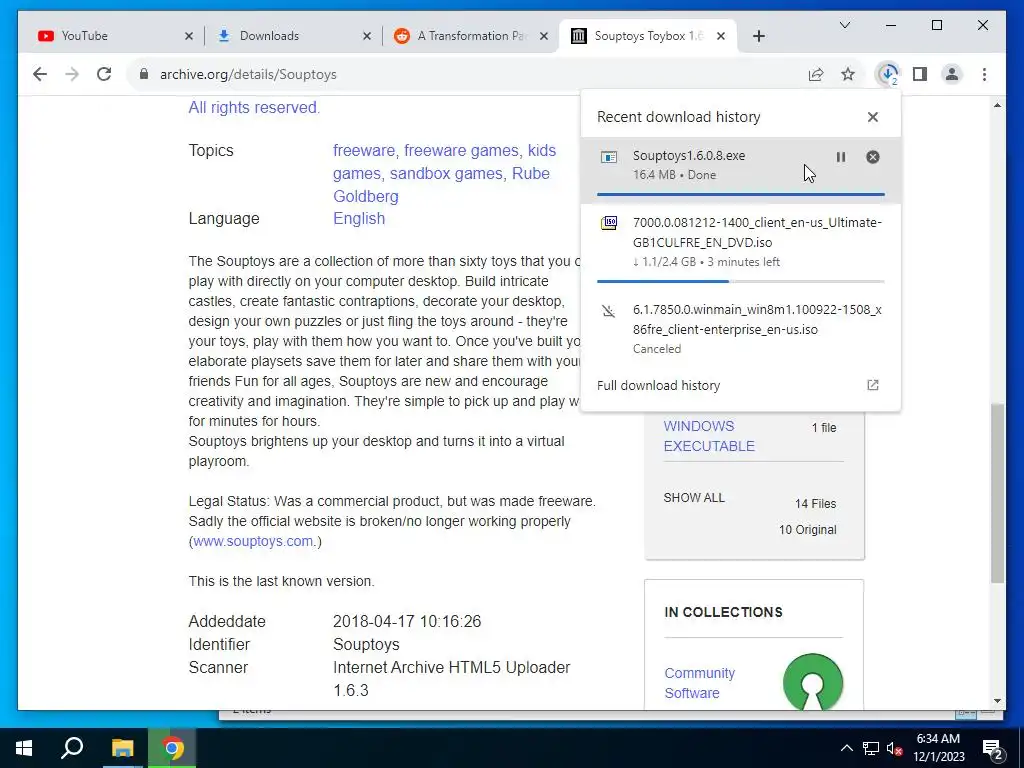The width and height of the screenshot is (1024, 768).
Task: Click the canceled download icon for 6.1.7850.0 ISO
Action: pyautogui.click(x=609, y=311)
